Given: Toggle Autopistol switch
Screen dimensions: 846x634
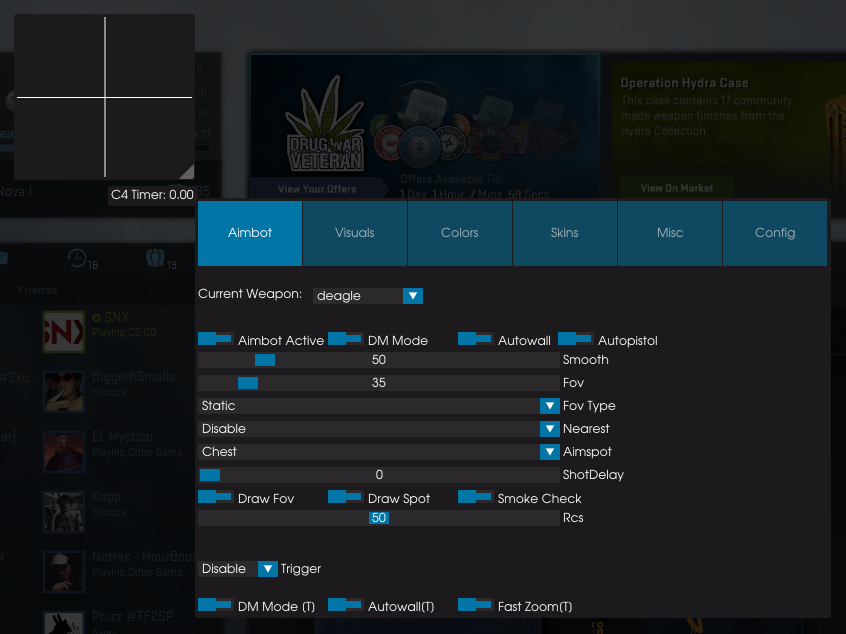Looking at the screenshot, I should pos(575,339).
